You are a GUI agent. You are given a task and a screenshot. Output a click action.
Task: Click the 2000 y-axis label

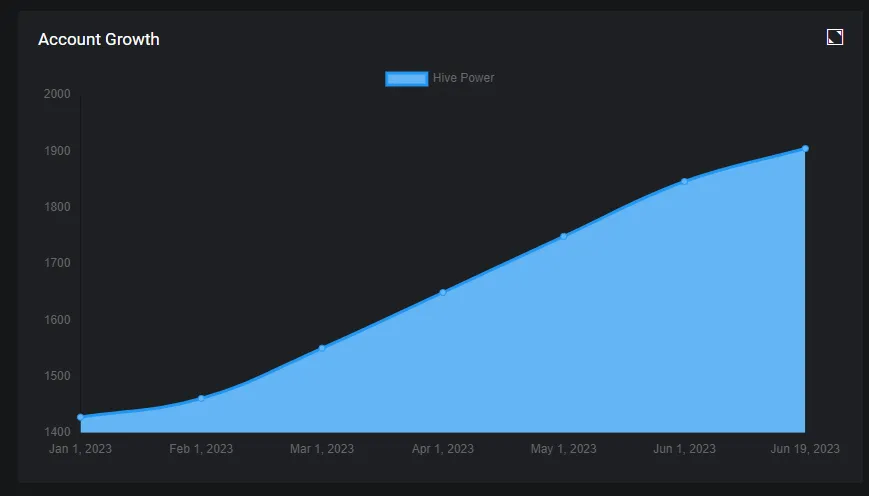(x=58, y=94)
